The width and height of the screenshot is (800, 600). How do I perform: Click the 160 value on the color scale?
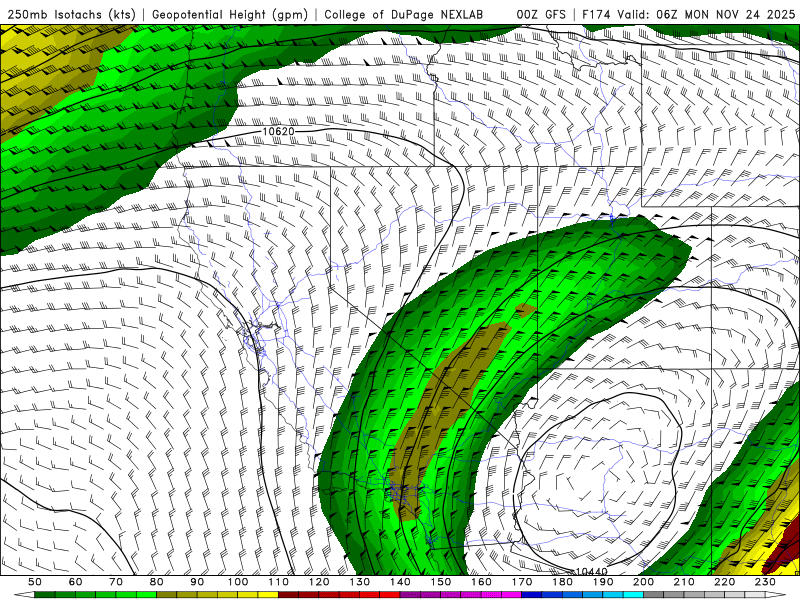click(x=481, y=582)
